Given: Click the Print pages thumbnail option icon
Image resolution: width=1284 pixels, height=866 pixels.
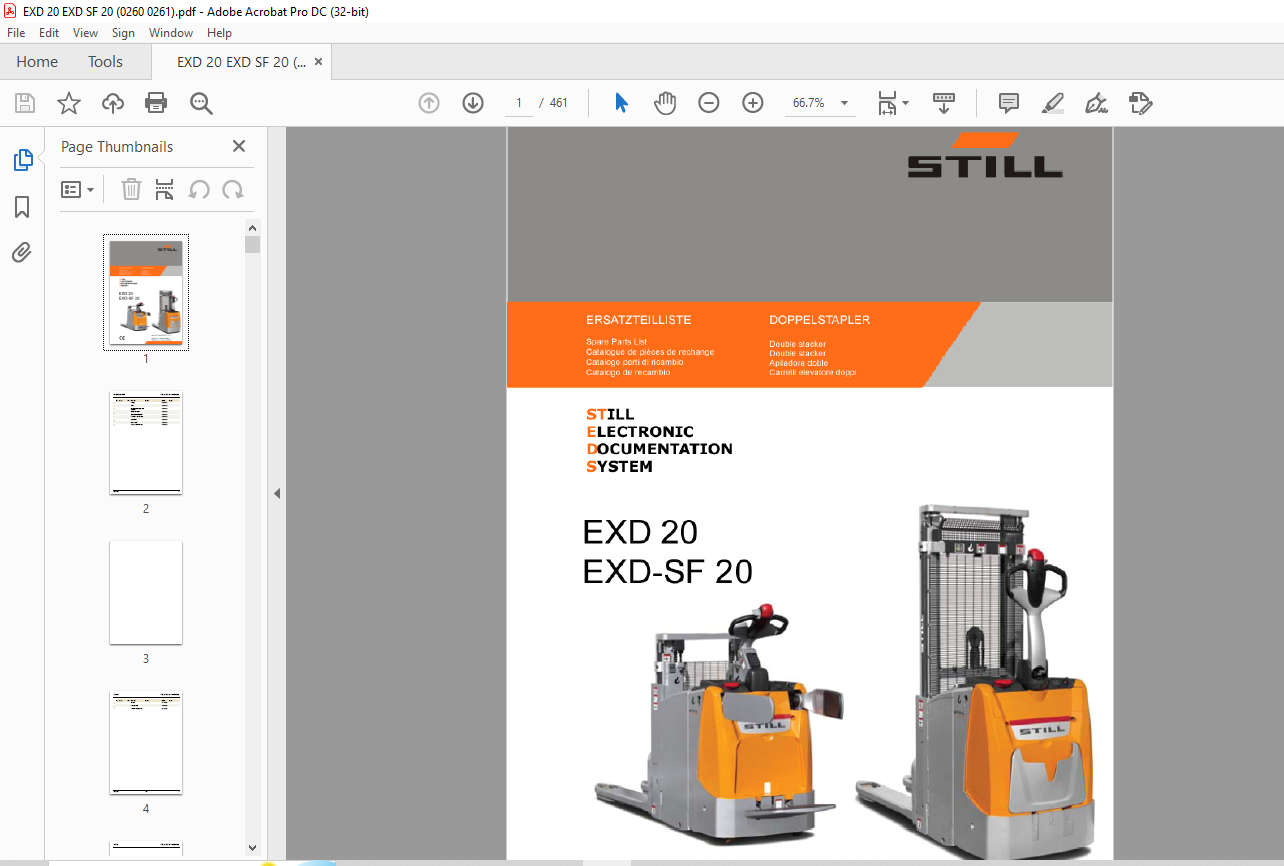Looking at the screenshot, I should click(x=165, y=189).
